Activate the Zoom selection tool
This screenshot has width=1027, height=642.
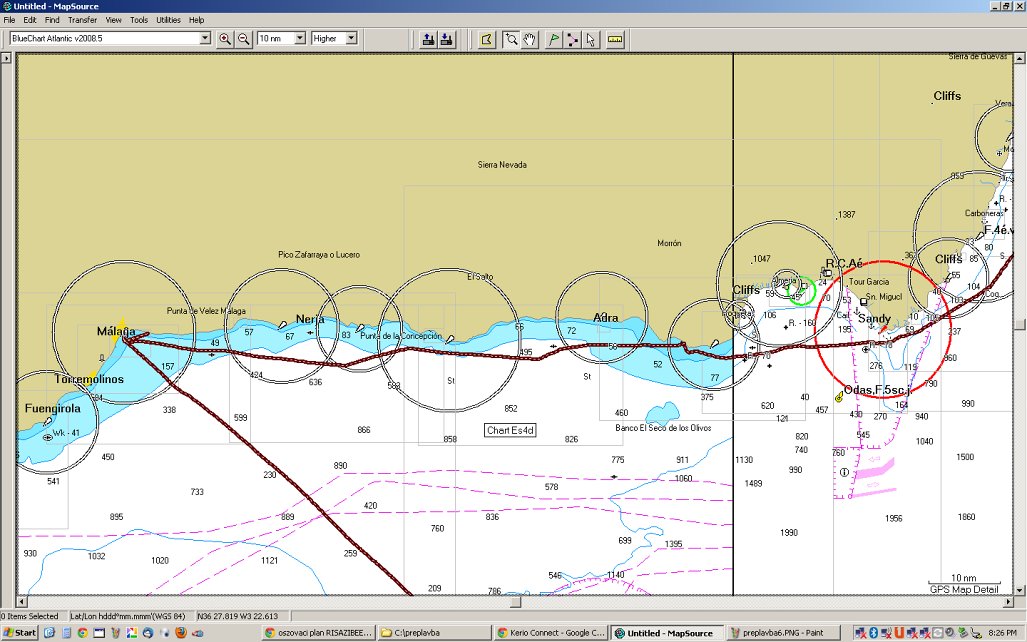click(511, 39)
